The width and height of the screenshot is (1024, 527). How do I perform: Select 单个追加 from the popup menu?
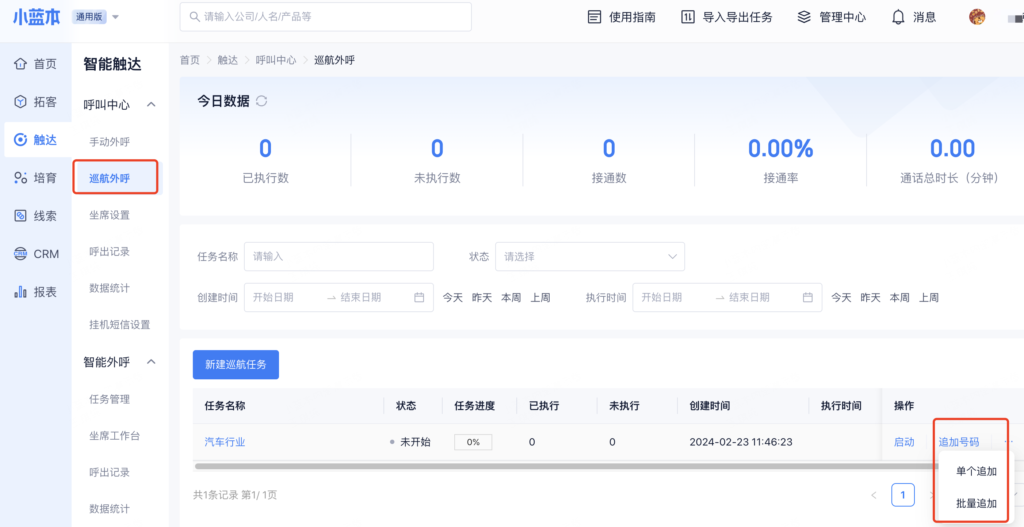(x=976, y=471)
